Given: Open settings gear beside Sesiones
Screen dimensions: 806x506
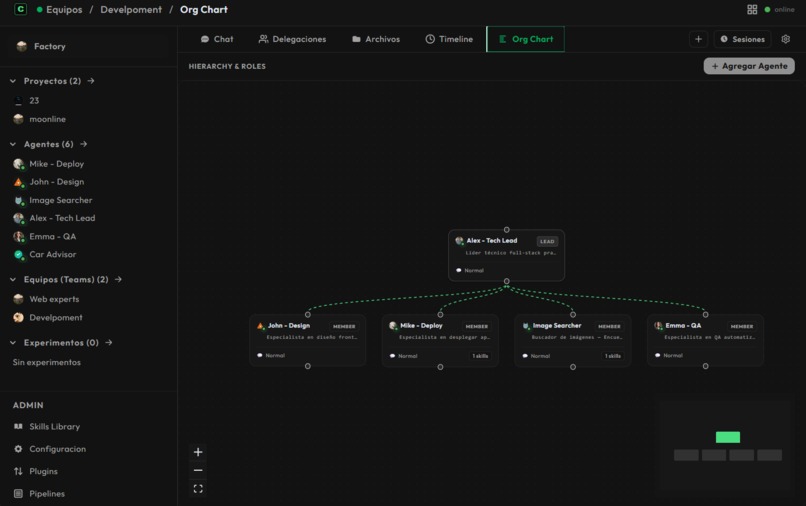Looking at the screenshot, I should (x=785, y=39).
